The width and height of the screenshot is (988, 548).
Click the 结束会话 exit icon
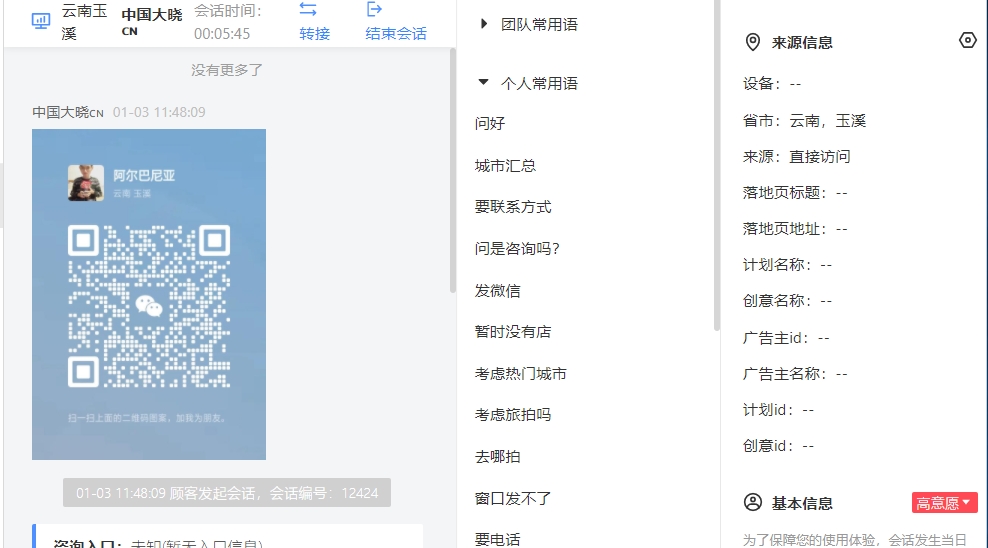pyautogui.click(x=374, y=9)
